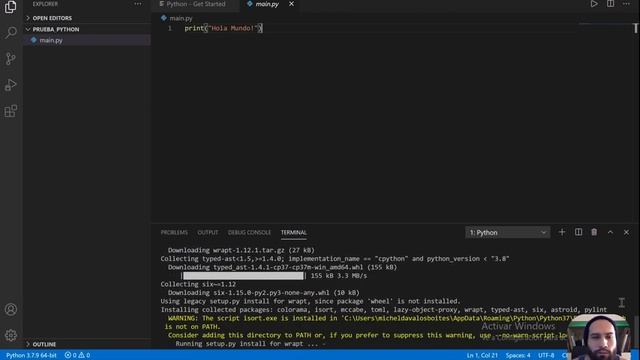Click the 'Downloading wrapt-1.12.1.tar.gz' terminal line

point(241,250)
